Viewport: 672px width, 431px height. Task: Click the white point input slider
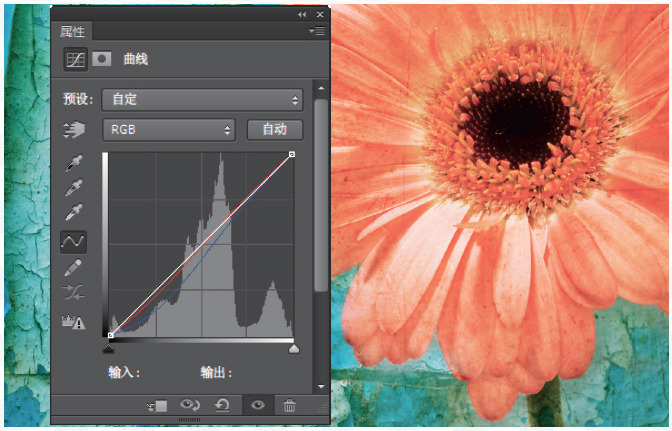click(x=294, y=349)
